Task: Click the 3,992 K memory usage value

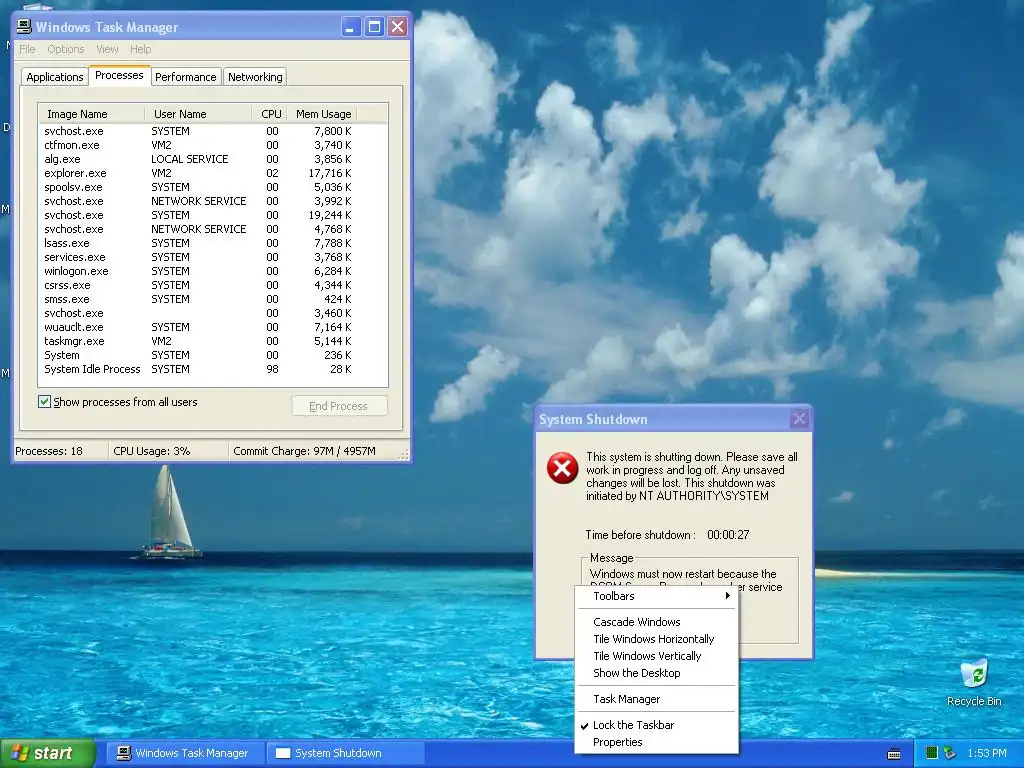Action: [x=332, y=201]
